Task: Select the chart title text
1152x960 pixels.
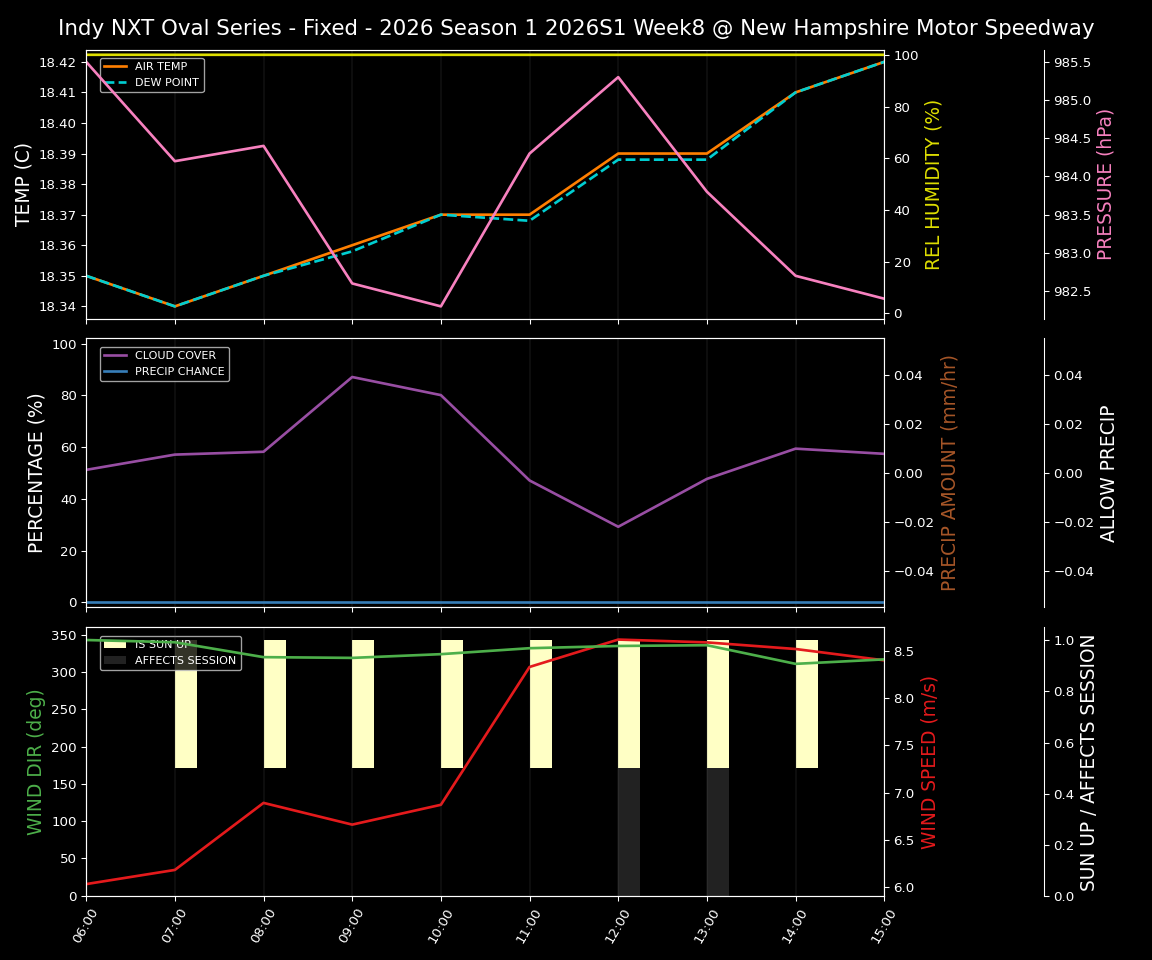Action: coord(576,27)
